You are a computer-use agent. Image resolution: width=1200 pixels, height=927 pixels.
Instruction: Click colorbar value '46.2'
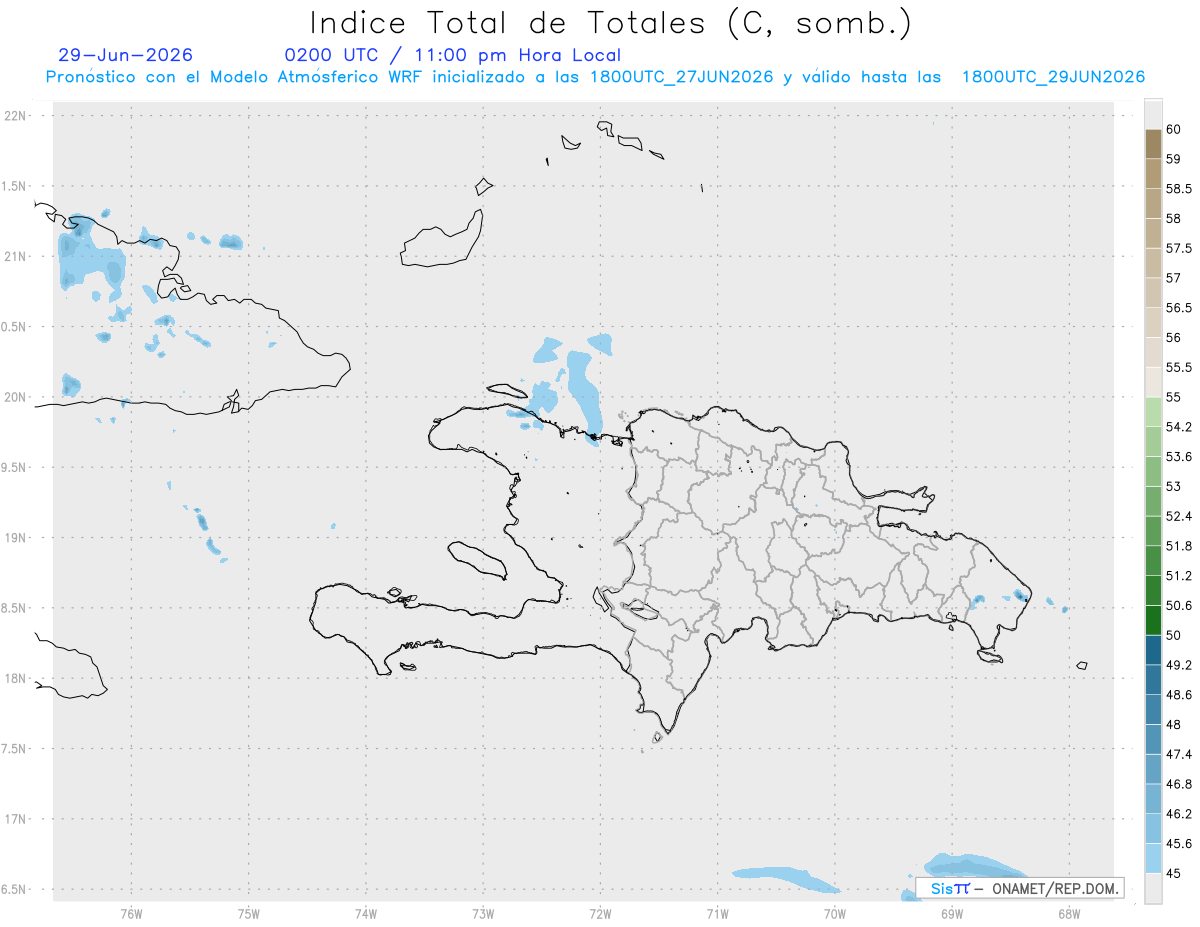coord(1179,814)
